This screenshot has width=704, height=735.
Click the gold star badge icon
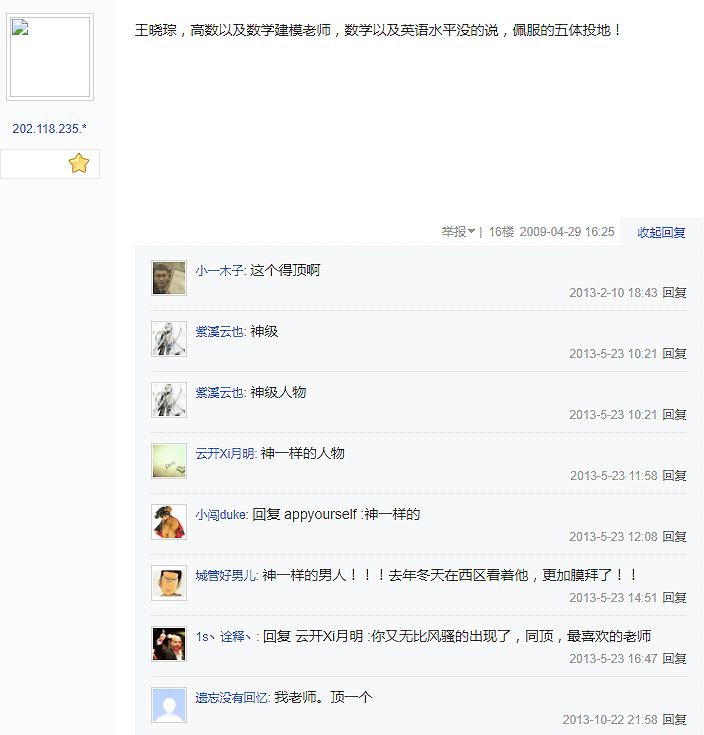click(x=79, y=164)
